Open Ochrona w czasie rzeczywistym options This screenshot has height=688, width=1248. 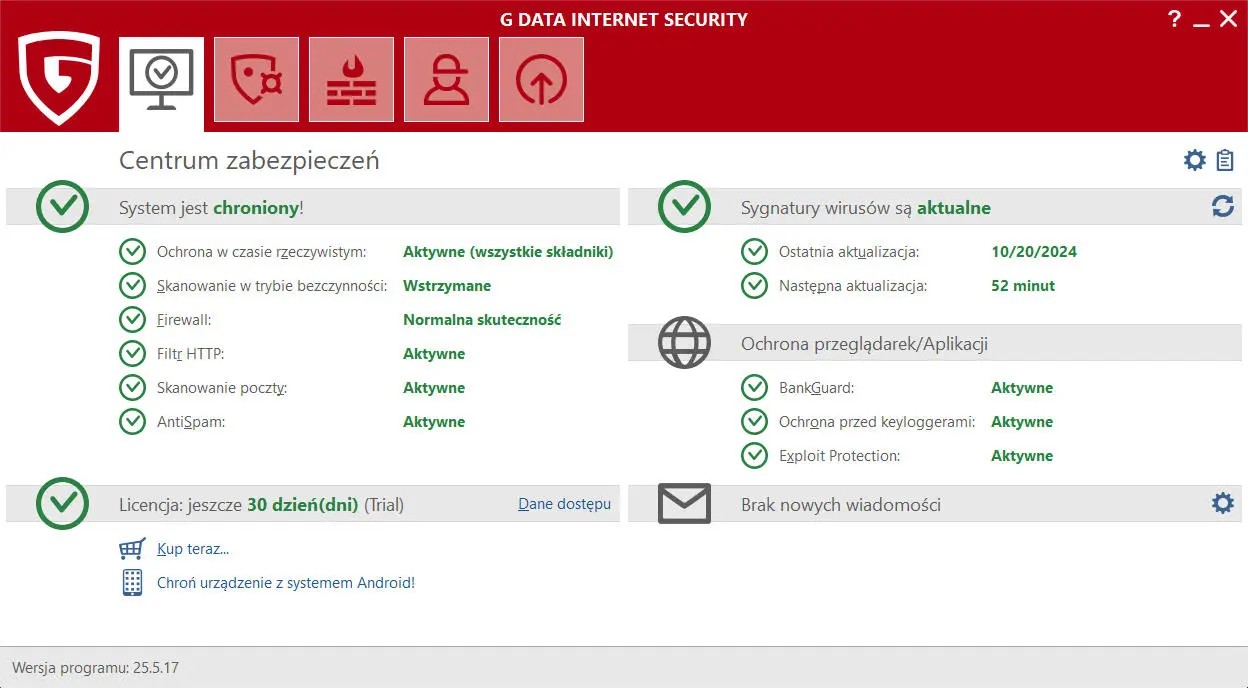click(x=508, y=251)
